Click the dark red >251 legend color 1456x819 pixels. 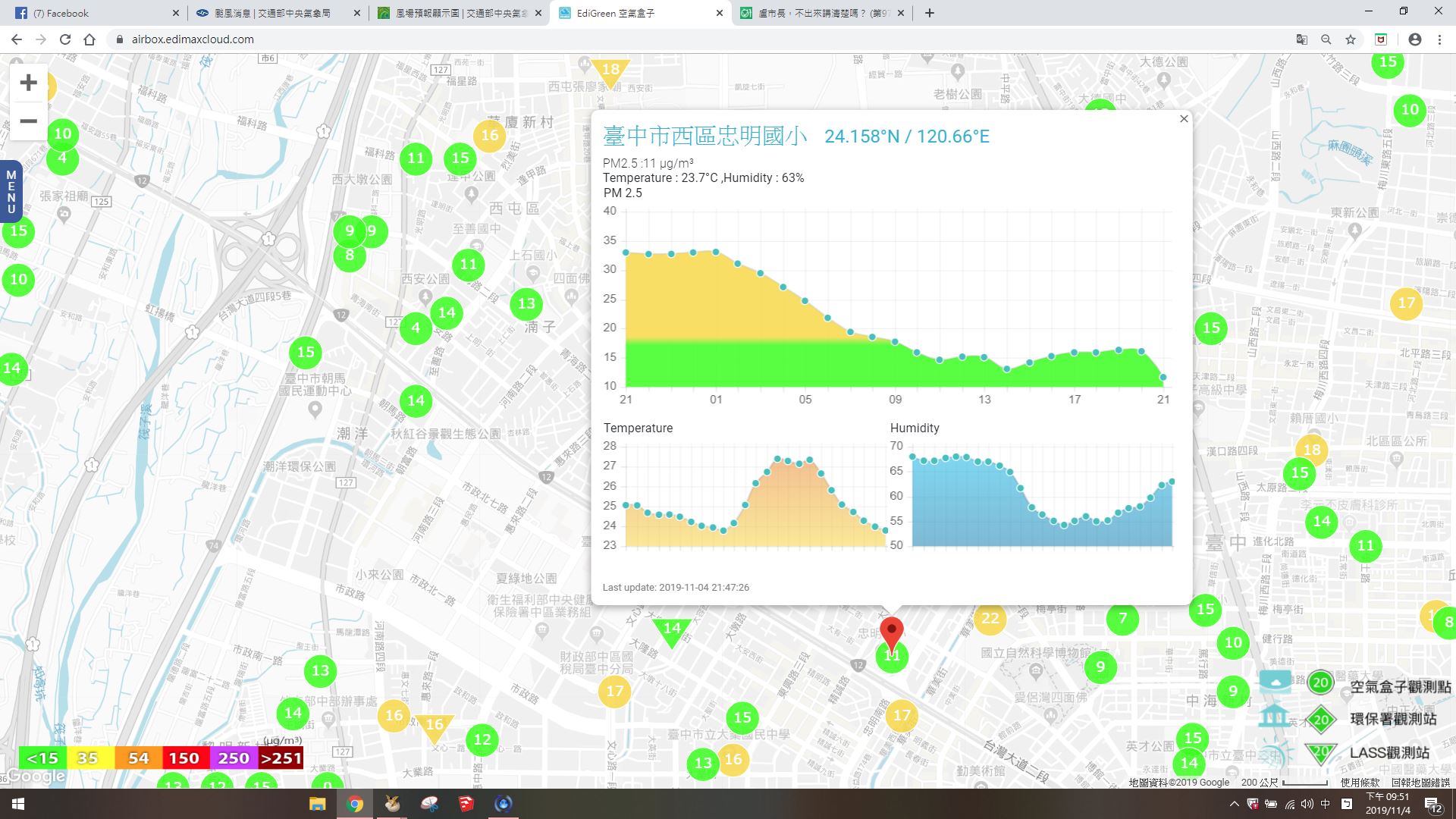(281, 758)
